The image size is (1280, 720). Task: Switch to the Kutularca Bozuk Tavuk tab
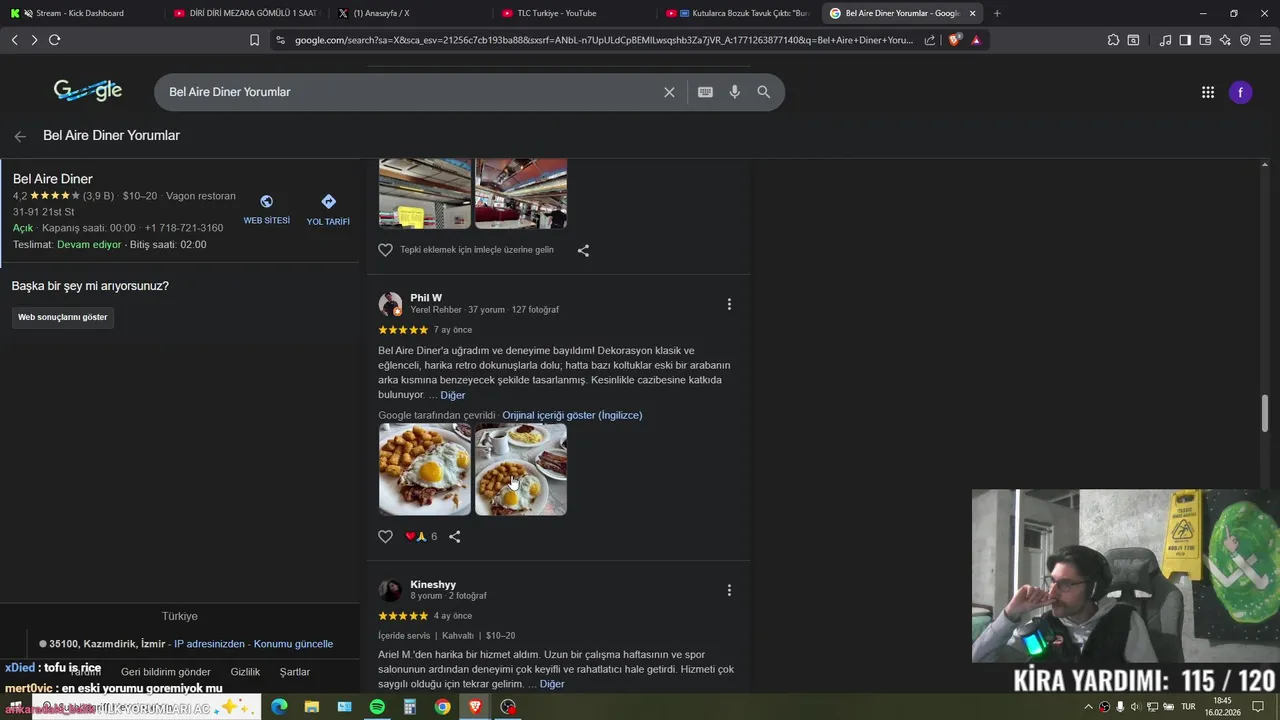[738, 13]
